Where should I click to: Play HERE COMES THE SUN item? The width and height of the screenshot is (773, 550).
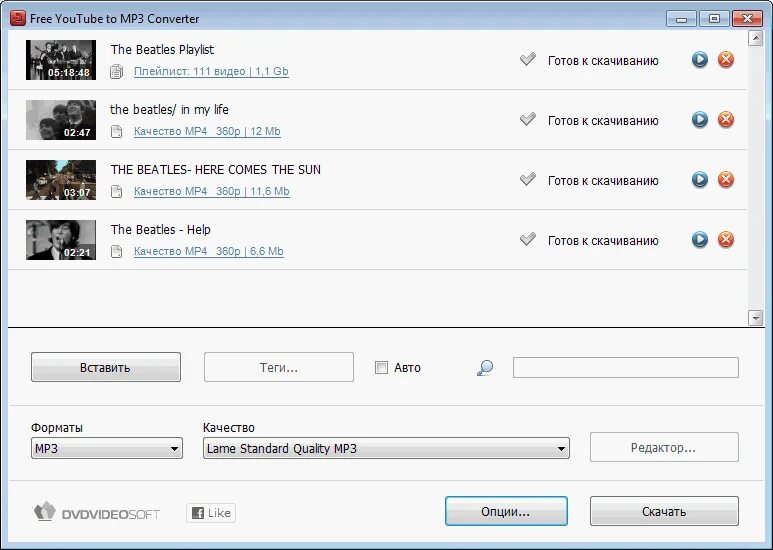700,179
